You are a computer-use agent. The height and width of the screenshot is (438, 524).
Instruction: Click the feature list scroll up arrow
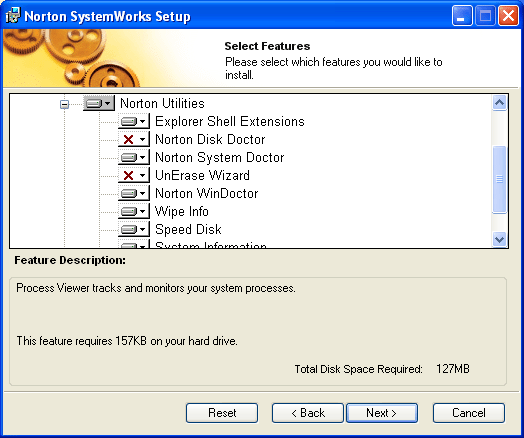coord(500,103)
